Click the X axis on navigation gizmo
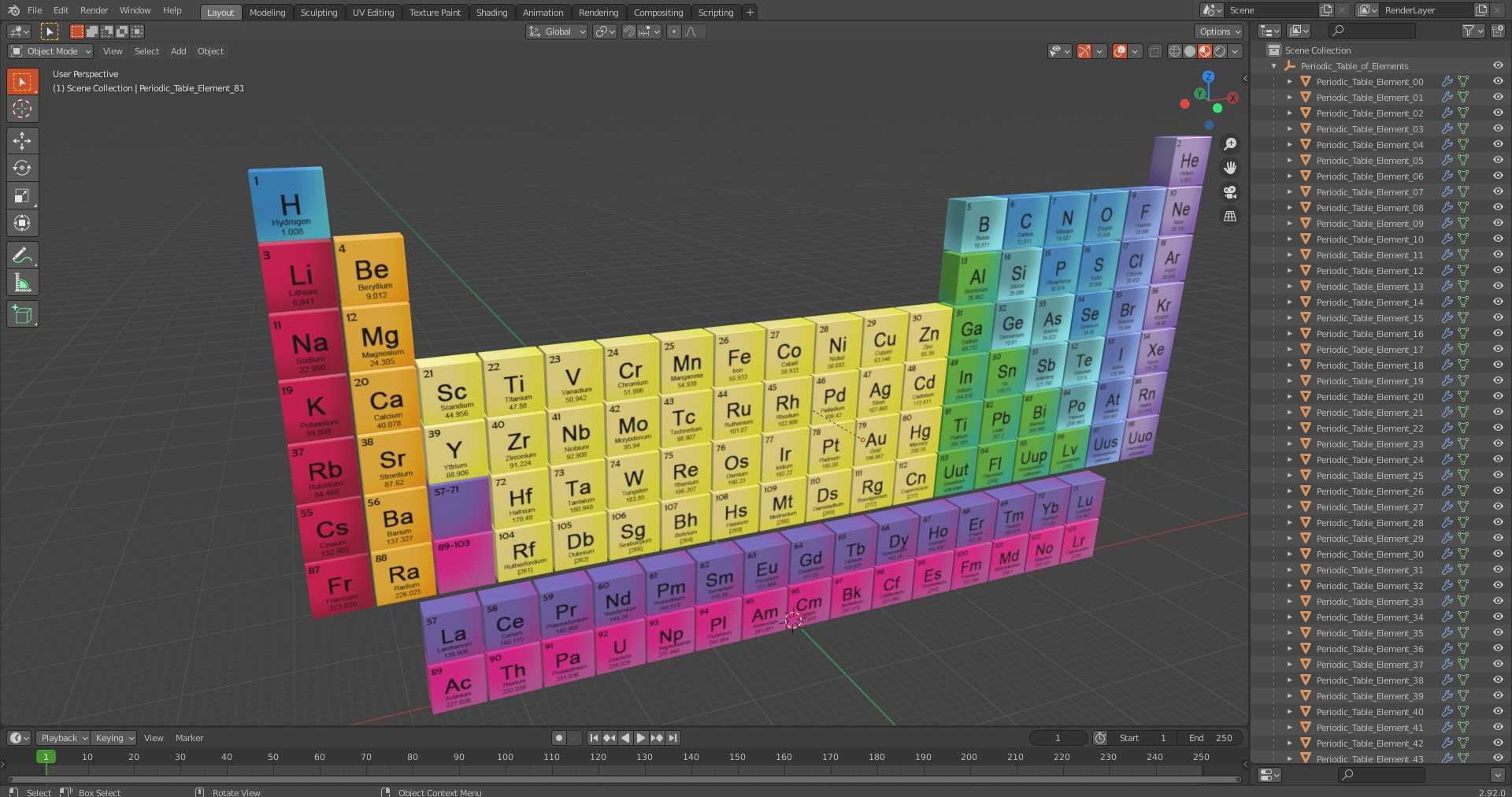1512x797 pixels. pos(1232,98)
